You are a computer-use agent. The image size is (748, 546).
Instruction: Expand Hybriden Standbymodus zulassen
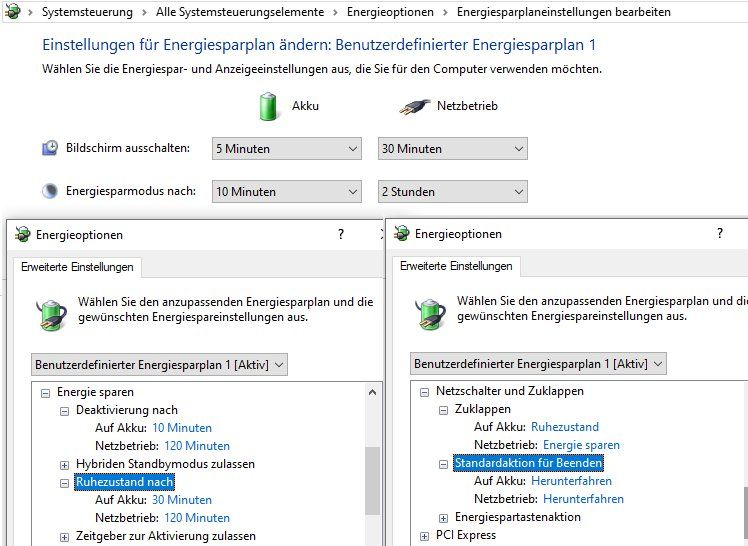pyautogui.click(x=64, y=465)
